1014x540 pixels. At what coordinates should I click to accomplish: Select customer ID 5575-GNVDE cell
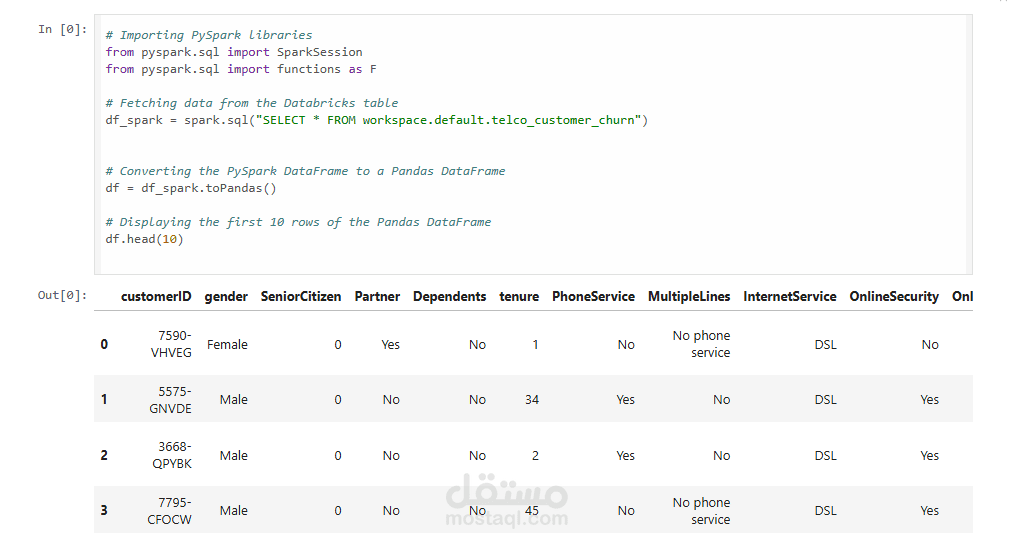pyautogui.click(x=170, y=400)
